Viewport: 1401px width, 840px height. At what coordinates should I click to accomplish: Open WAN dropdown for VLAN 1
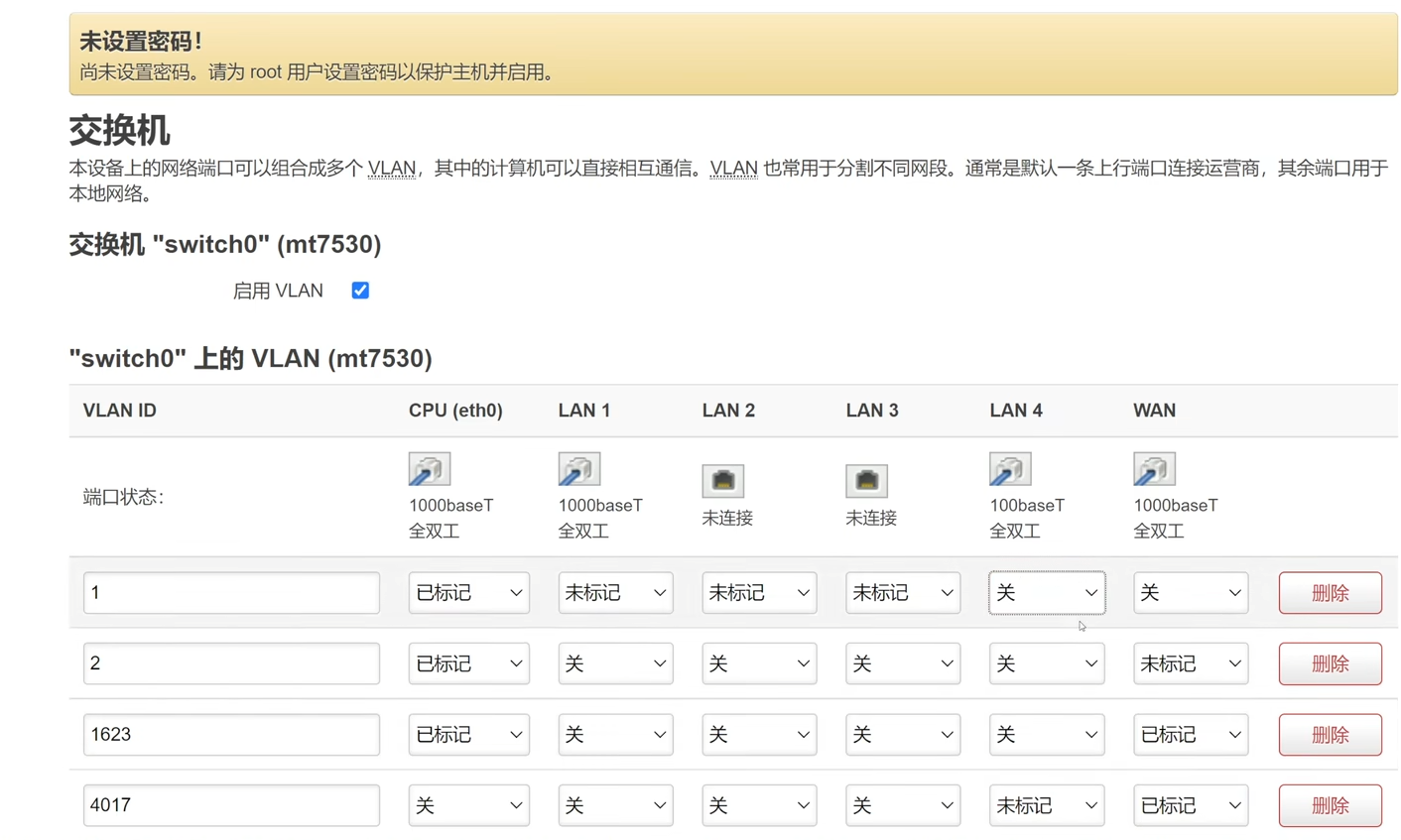[1191, 593]
